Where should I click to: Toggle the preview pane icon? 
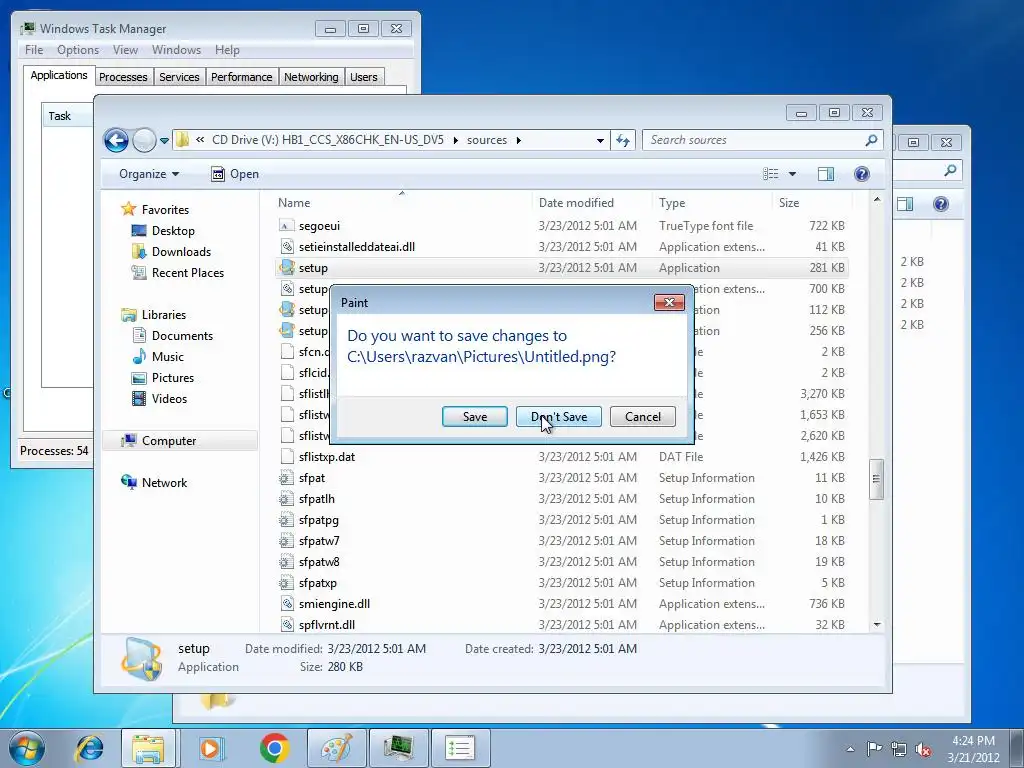point(825,174)
